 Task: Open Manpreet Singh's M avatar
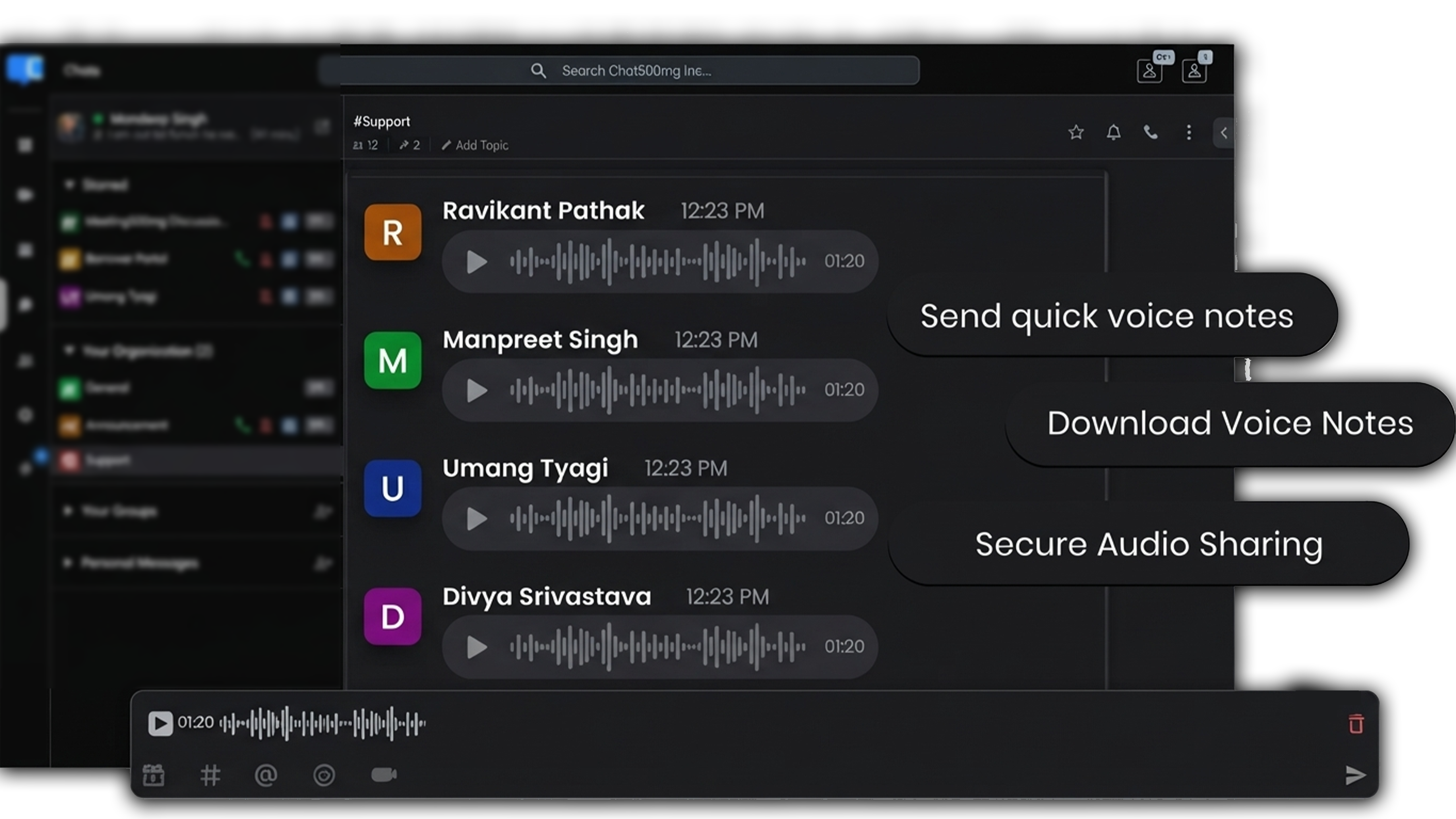392,361
